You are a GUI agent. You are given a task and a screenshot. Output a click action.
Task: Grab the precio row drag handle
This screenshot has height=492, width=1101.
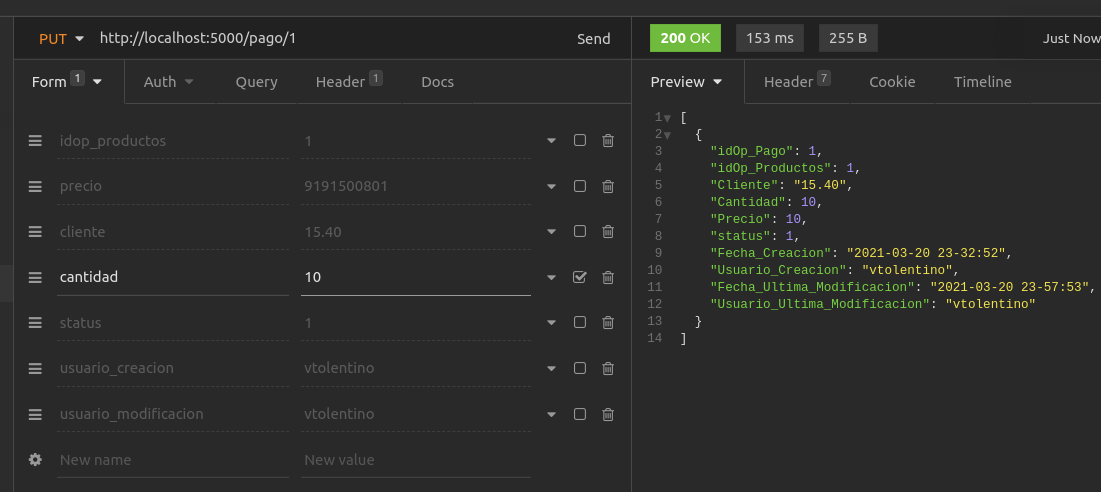pyautogui.click(x=35, y=186)
